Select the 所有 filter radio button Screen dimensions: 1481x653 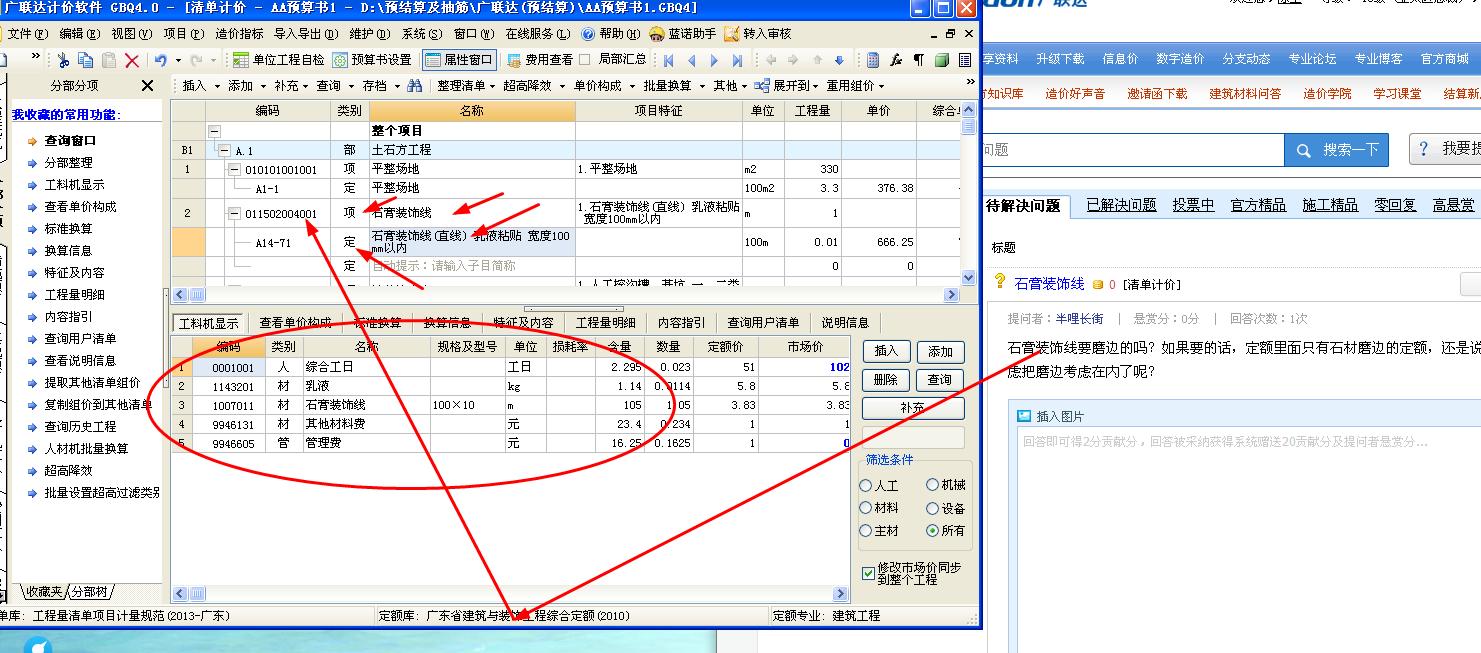(x=932, y=531)
